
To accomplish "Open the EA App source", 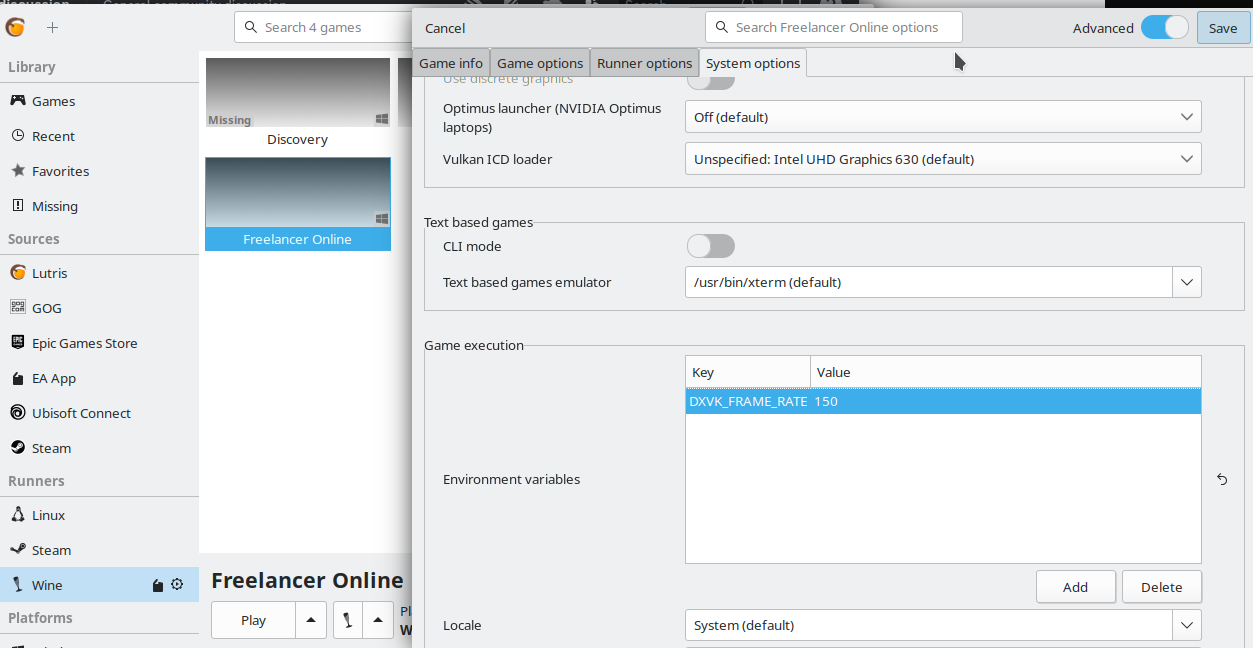I will click(x=99, y=378).
